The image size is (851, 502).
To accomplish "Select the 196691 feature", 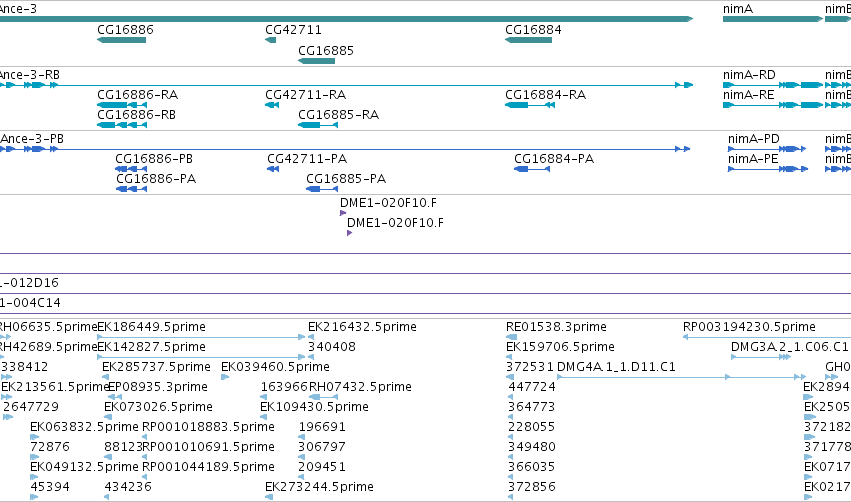I will coord(302,437).
